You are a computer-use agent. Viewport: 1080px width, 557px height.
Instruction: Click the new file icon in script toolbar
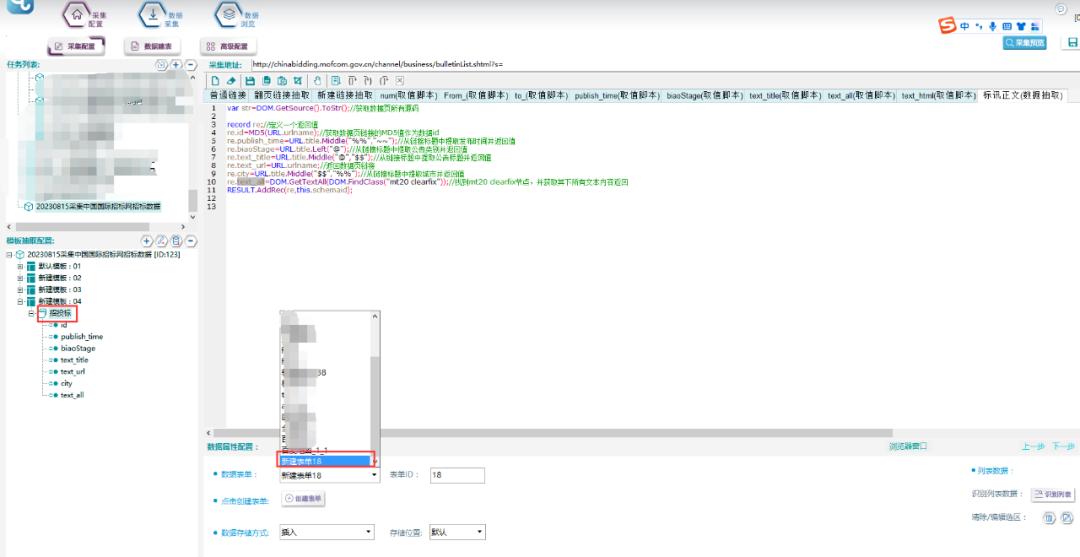pyautogui.click(x=214, y=79)
